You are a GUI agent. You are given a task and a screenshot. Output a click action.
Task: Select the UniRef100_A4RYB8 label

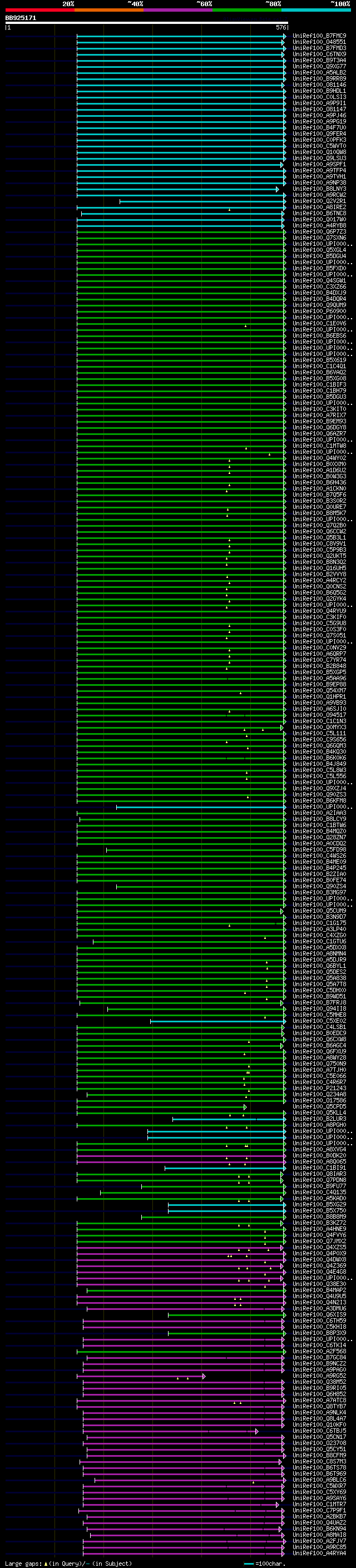pos(319,226)
